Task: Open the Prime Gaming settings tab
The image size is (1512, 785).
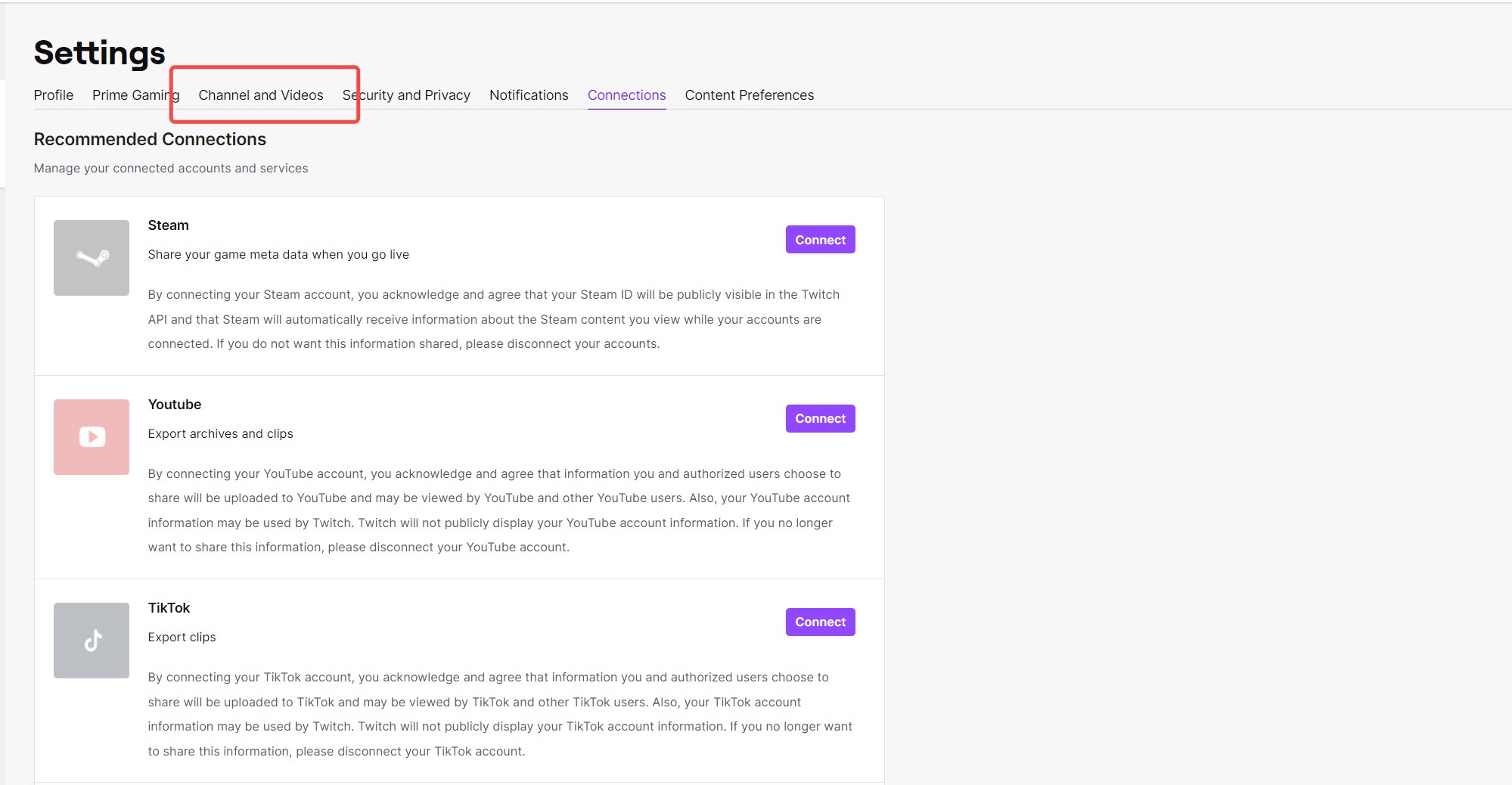Action: (135, 95)
